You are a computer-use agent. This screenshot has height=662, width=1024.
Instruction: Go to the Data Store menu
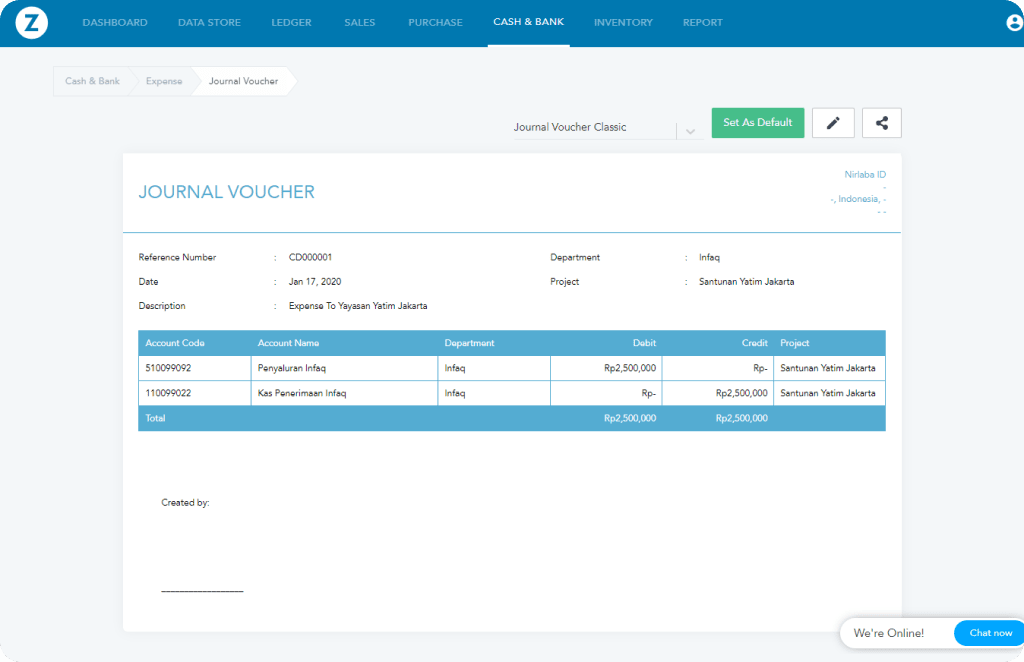pyautogui.click(x=209, y=23)
